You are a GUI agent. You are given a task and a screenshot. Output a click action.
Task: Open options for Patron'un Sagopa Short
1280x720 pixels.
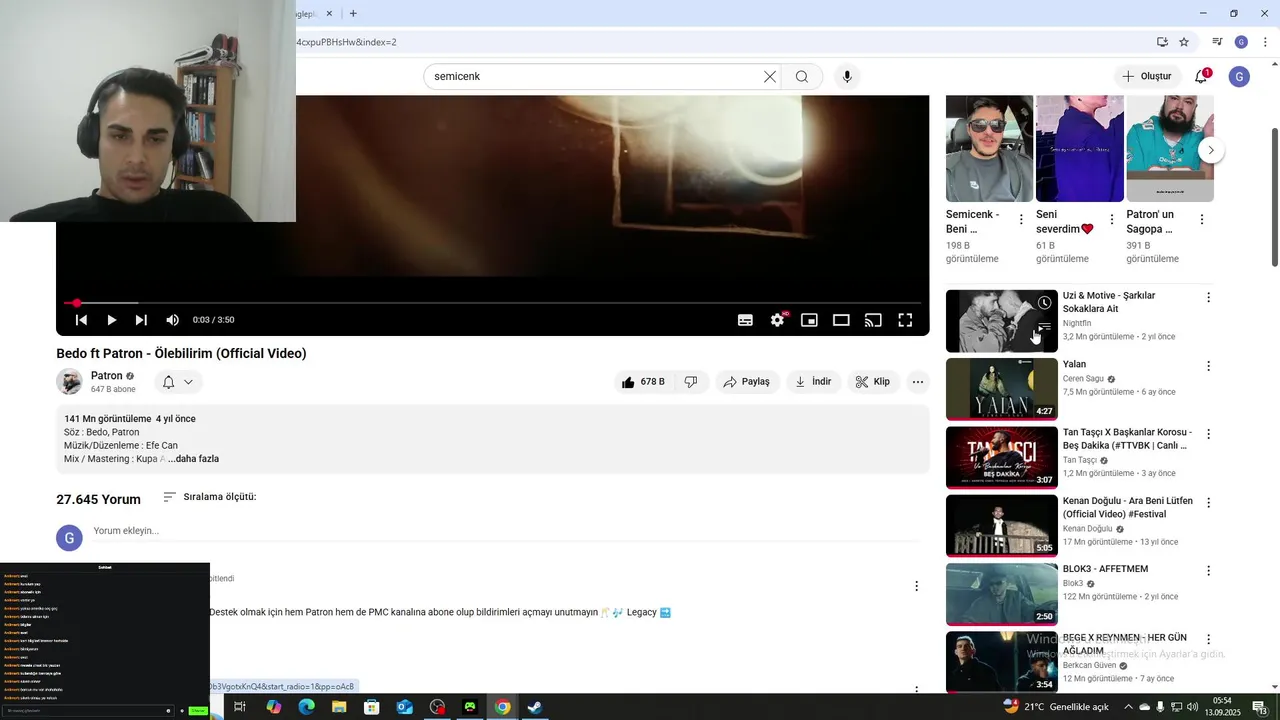1201,219
